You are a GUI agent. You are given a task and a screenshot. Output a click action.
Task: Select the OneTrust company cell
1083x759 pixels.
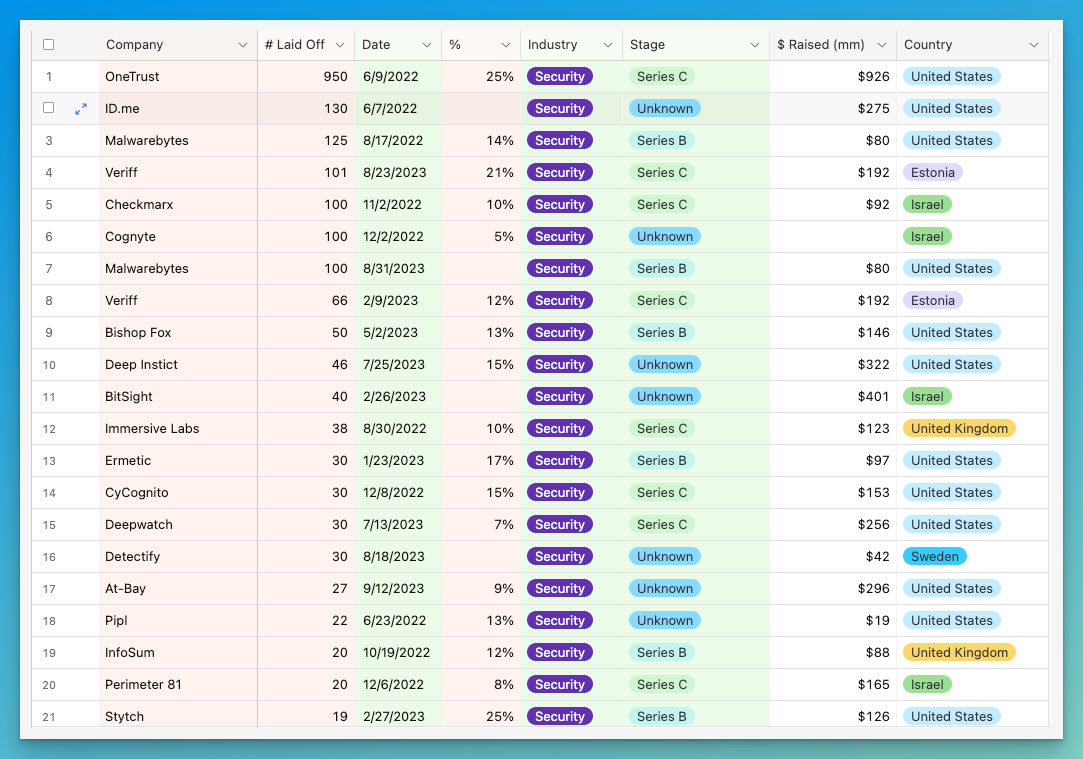tap(178, 77)
